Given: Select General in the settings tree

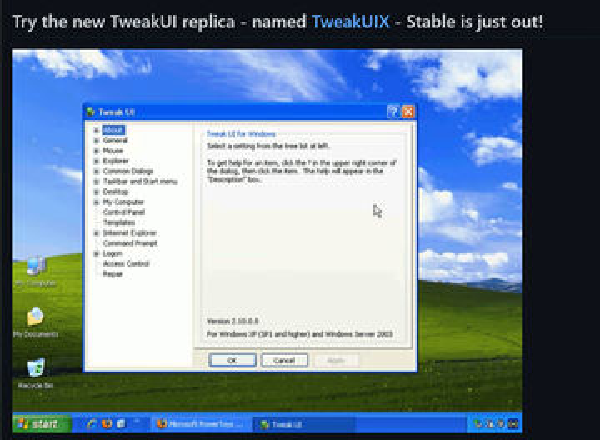Looking at the screenshot, I should click(x=115, y=140).
